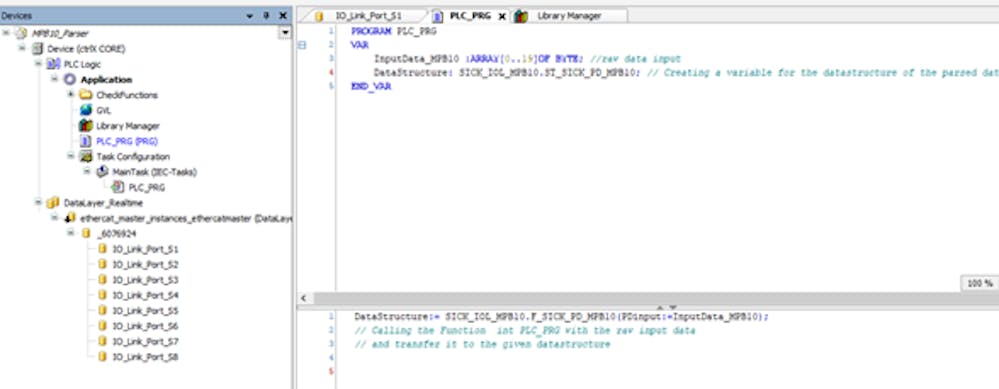Click the _6076924 node icon
The height and width of the screenshot is (389, 999).
click(86, 234)
